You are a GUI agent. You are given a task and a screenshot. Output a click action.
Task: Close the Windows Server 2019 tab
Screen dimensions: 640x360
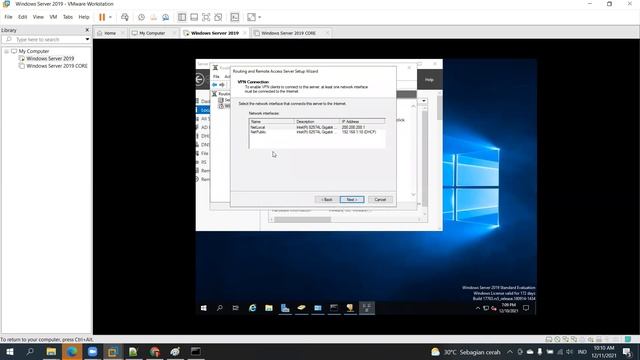245,33
